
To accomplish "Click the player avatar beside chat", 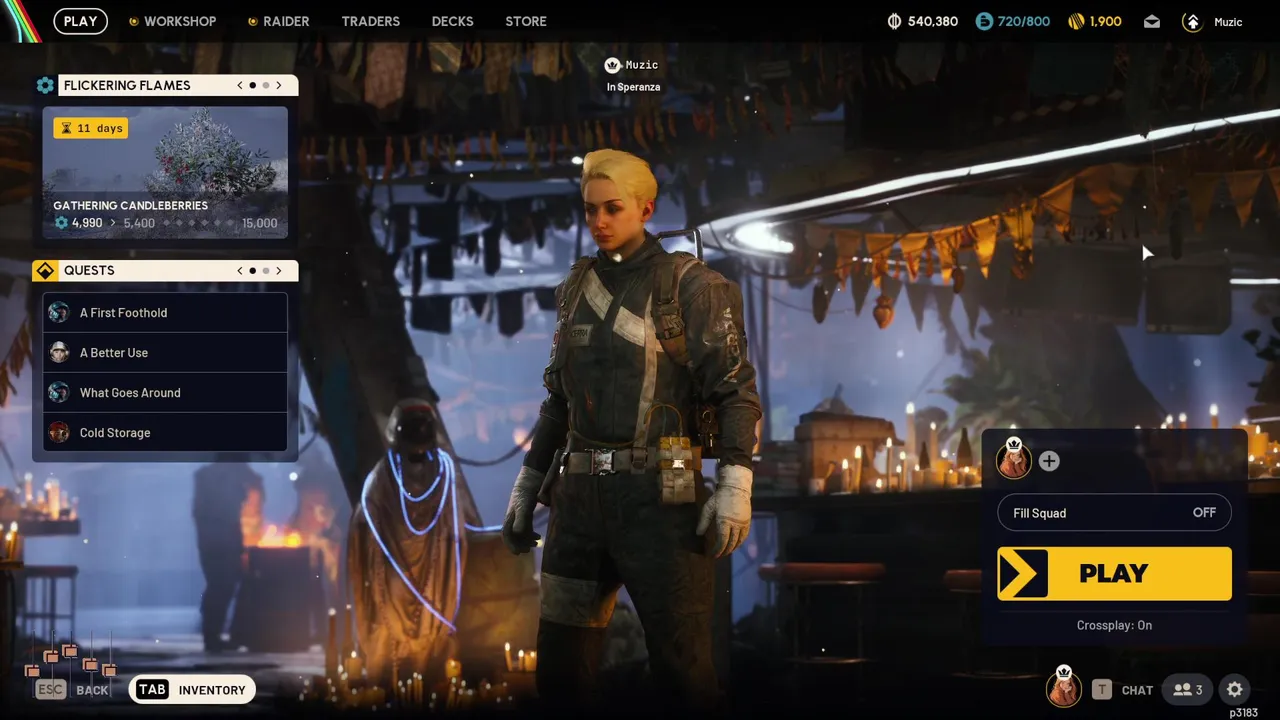I will 1063,688.
